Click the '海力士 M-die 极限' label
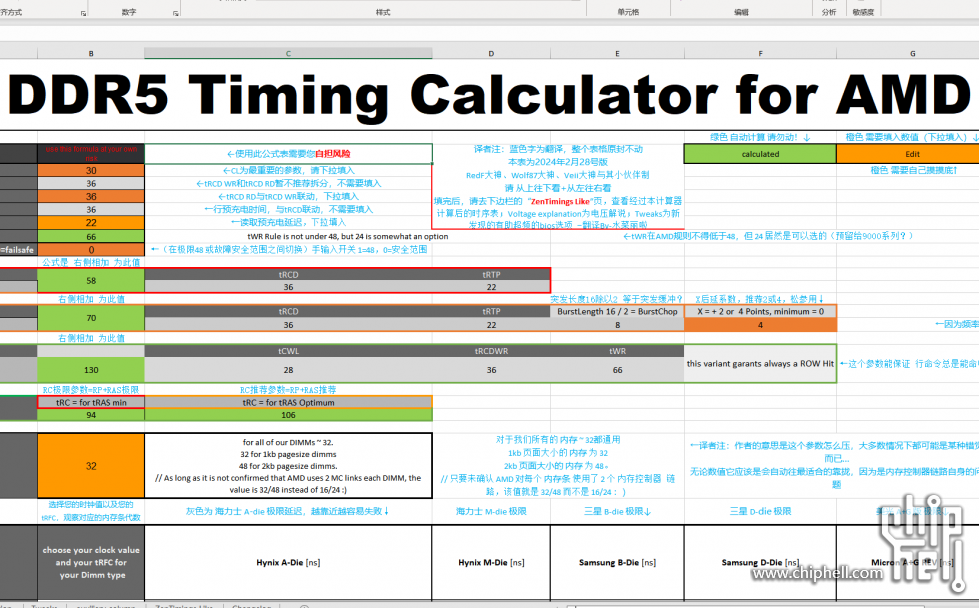 [x=491, y=511]
